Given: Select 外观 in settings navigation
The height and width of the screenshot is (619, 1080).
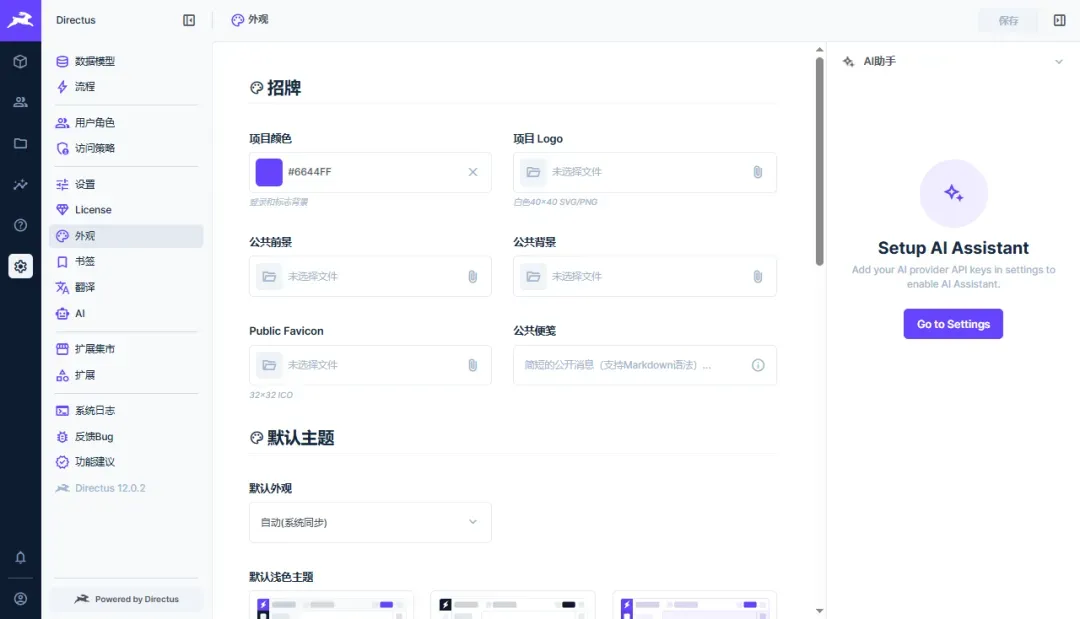Looking at the screenshot, I should [x=126, y=236].
